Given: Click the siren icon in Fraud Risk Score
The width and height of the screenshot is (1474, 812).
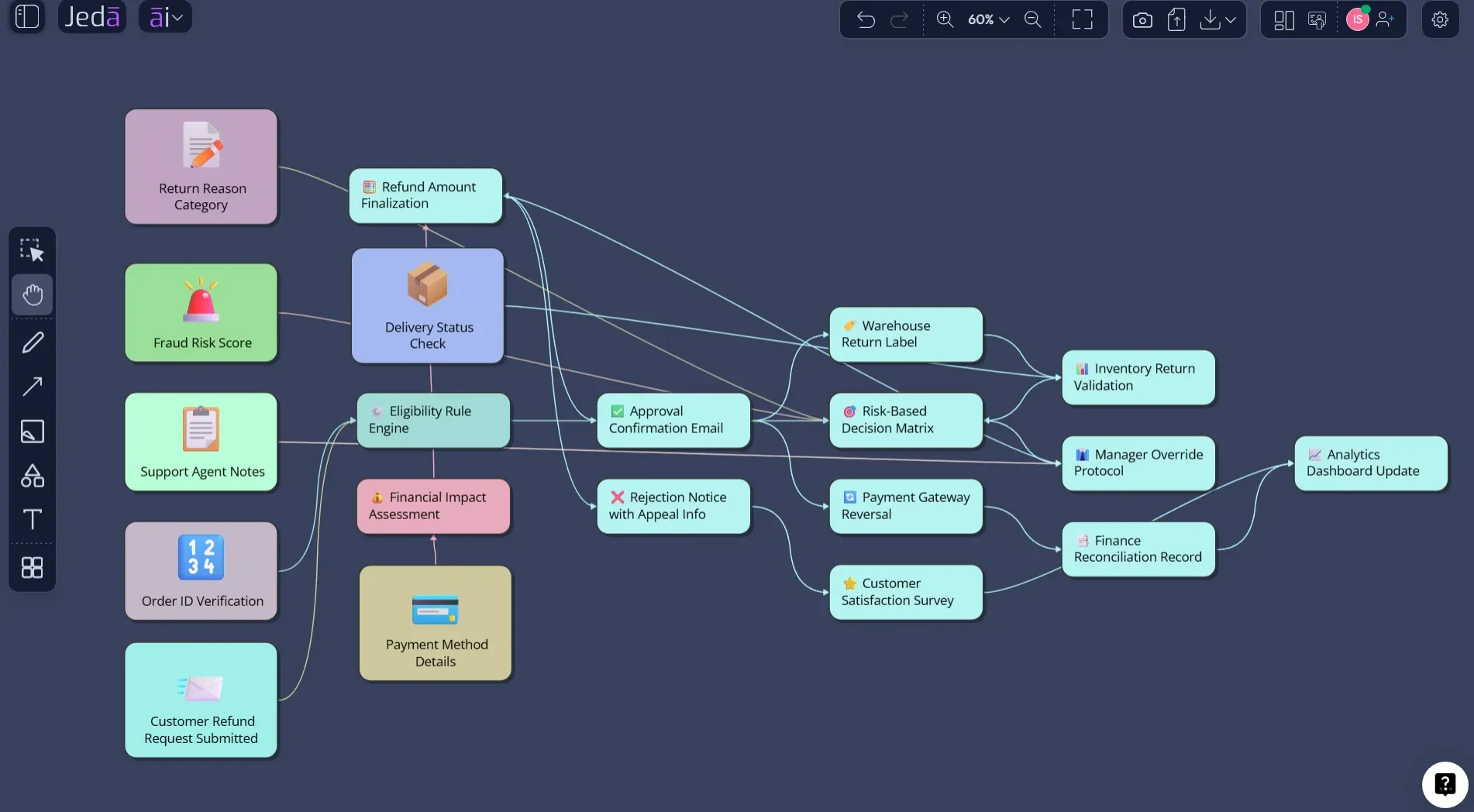Looking at the screenshot, I should (201, 300).
